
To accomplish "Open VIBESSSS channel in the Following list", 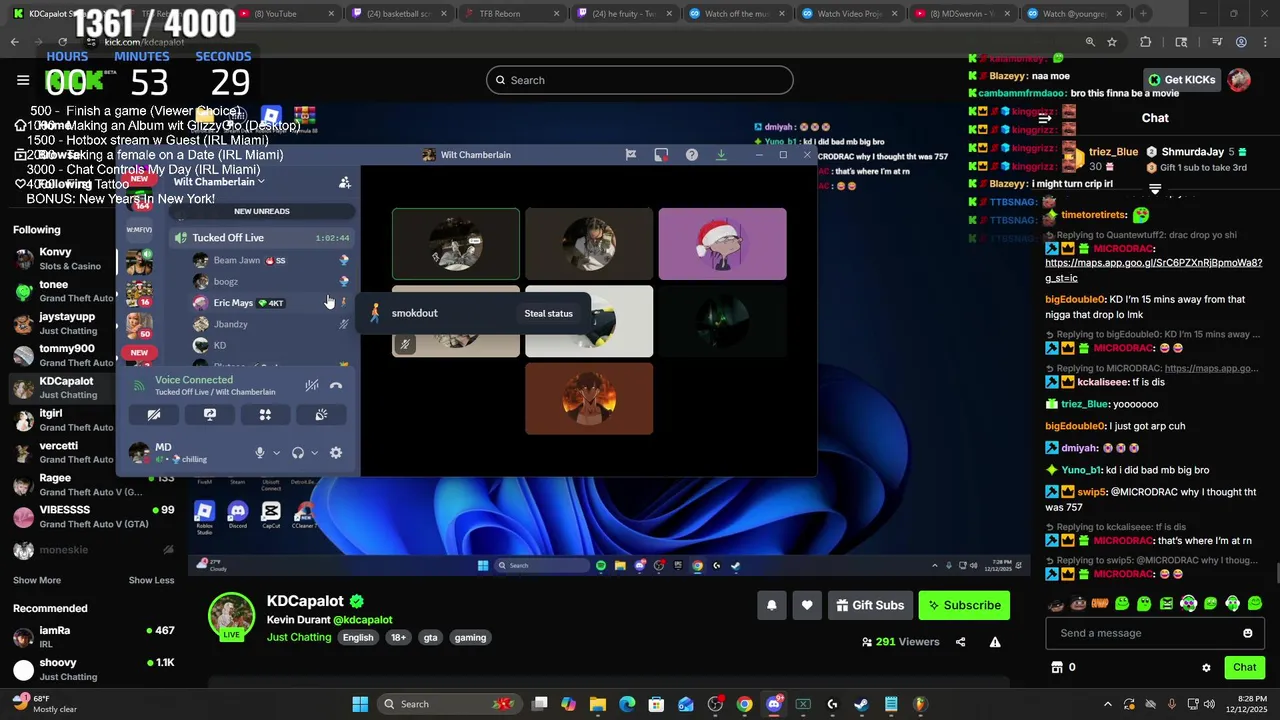I will tap(92, 516).
